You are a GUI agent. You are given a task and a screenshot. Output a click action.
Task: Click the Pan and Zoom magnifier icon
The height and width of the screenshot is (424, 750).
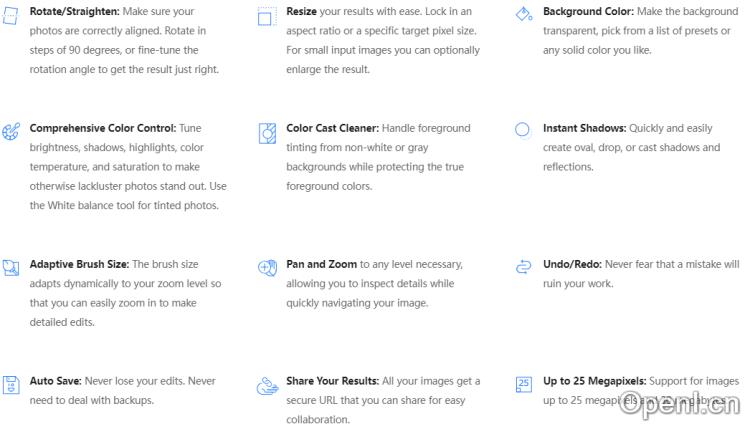pyautogui.click(x=267, y=267)
